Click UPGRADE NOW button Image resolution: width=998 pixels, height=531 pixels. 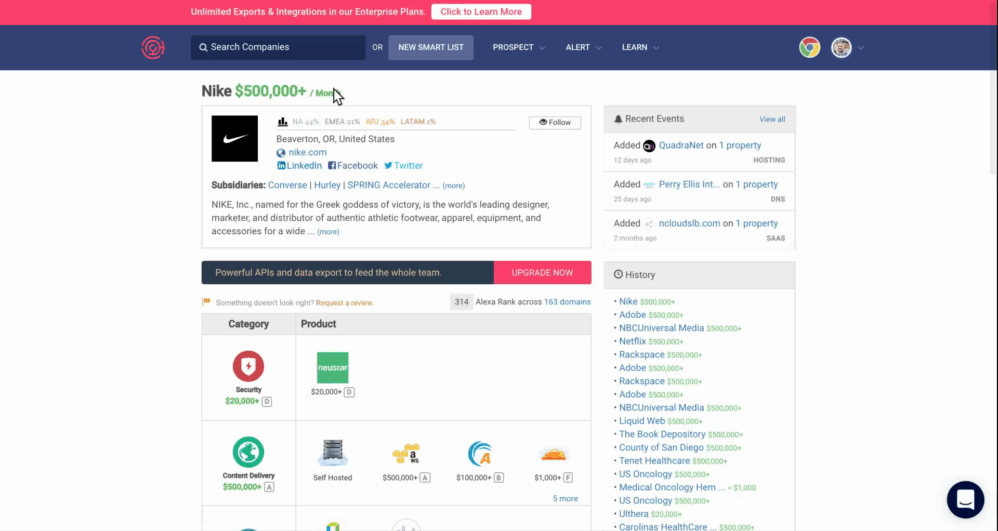[542, 273]
